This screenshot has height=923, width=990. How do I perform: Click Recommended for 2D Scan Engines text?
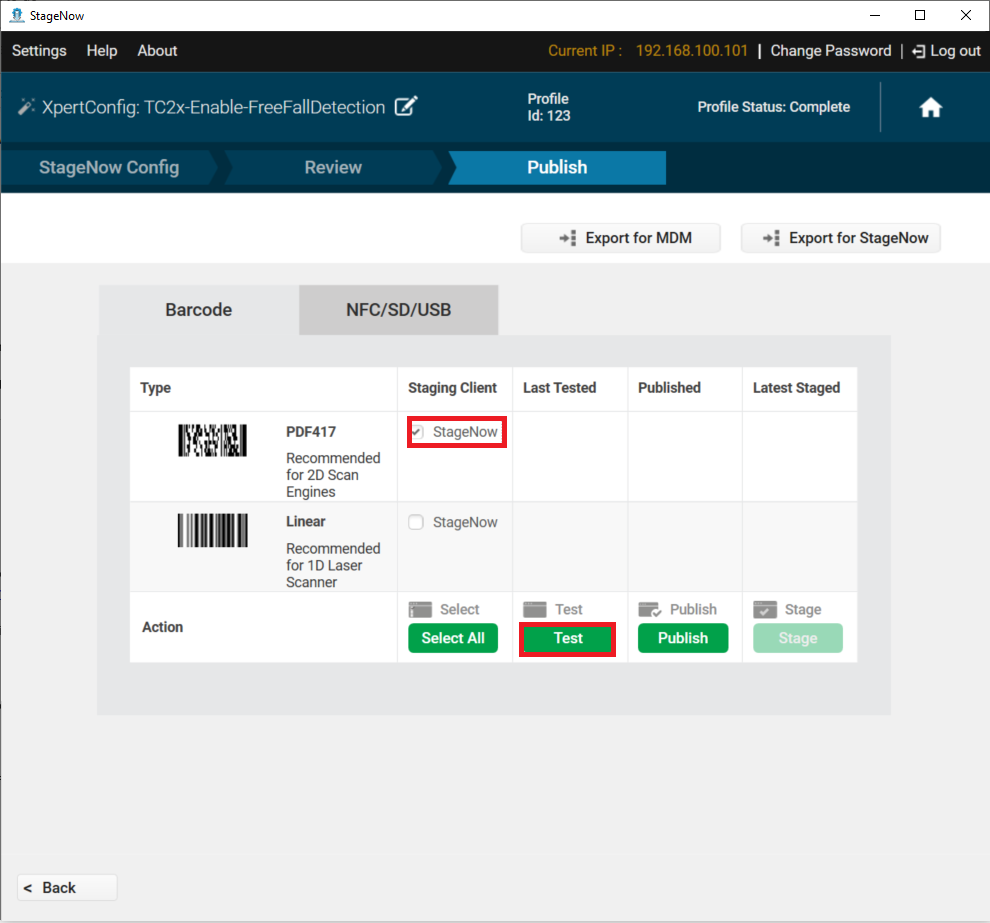click(333, 475)
